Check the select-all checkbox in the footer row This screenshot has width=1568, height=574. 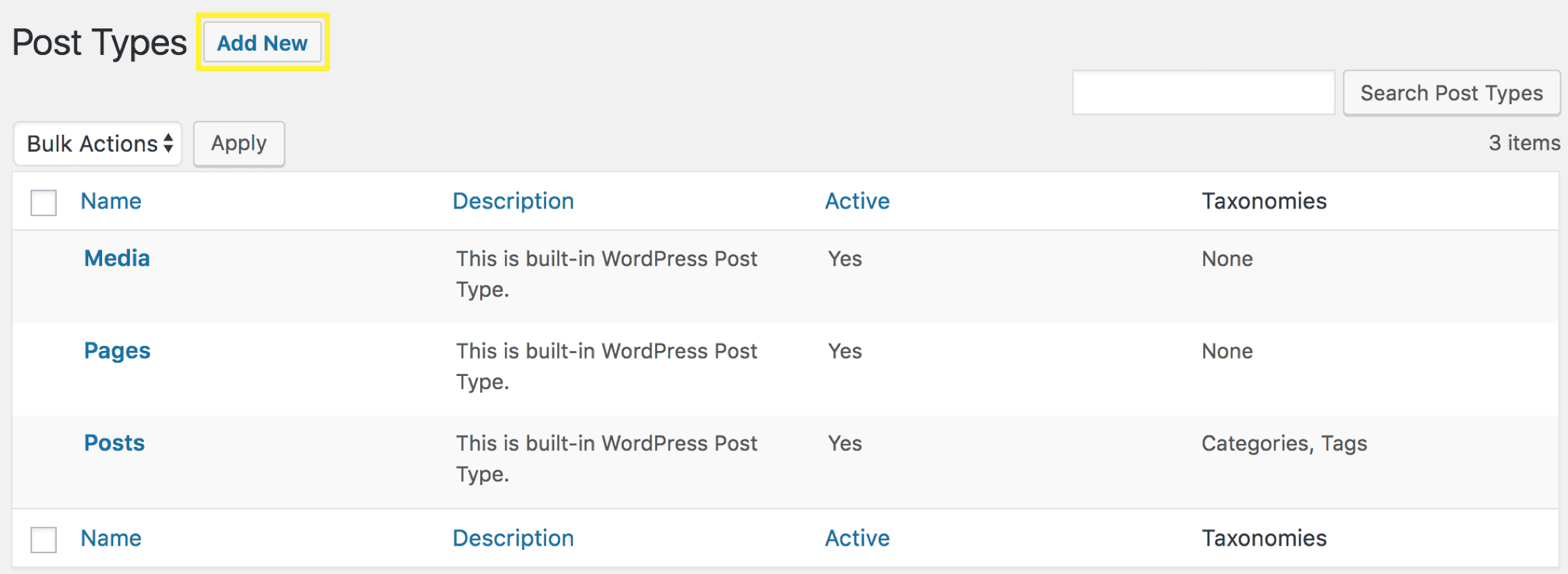pyautogui.click(x=43, y=539)
